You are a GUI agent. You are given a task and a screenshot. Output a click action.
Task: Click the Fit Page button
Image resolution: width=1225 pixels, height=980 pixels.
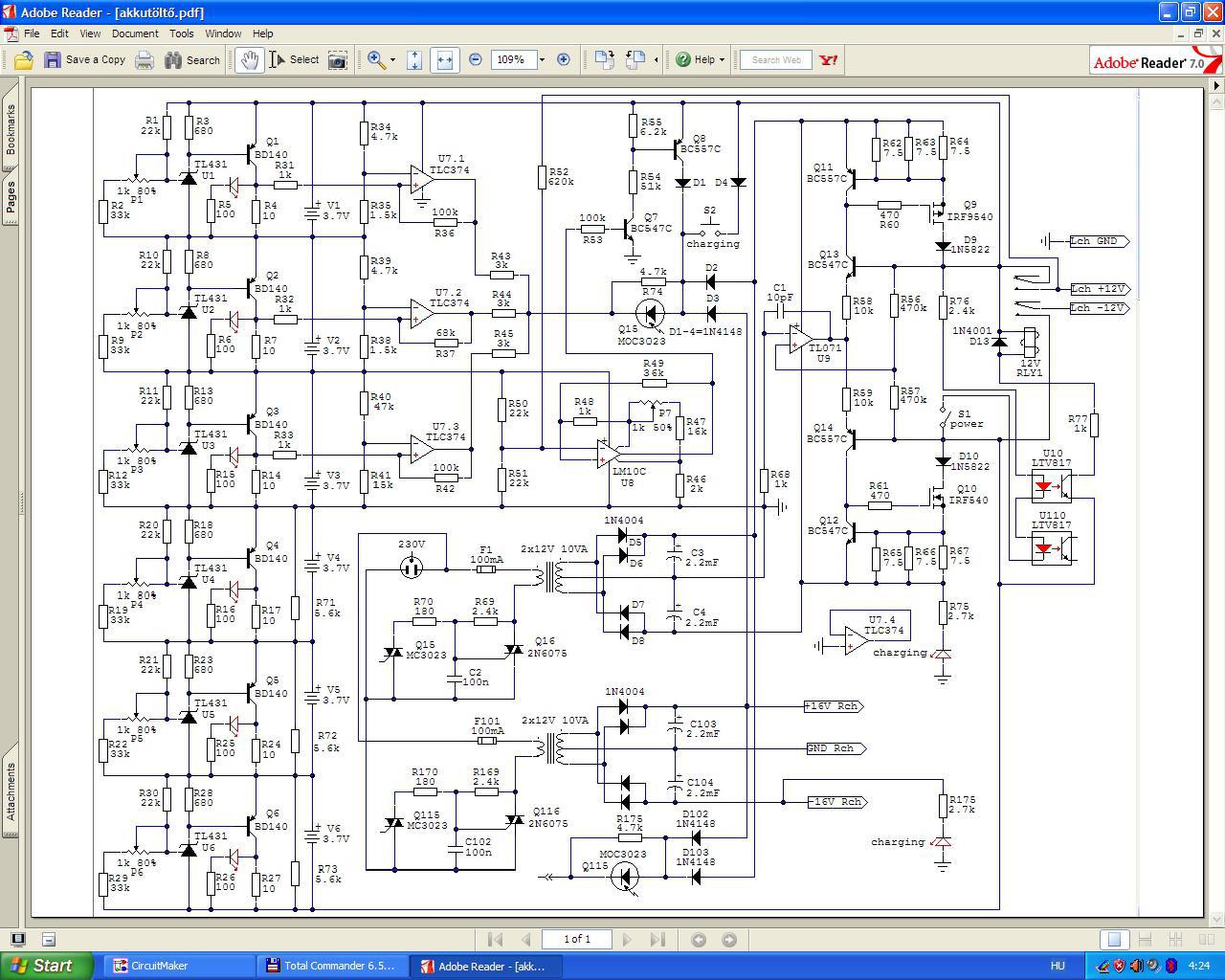coord(414,59)
